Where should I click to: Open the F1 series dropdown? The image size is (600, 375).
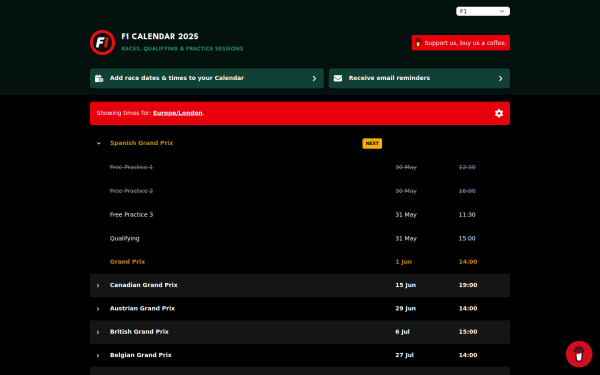click(483, 11)
